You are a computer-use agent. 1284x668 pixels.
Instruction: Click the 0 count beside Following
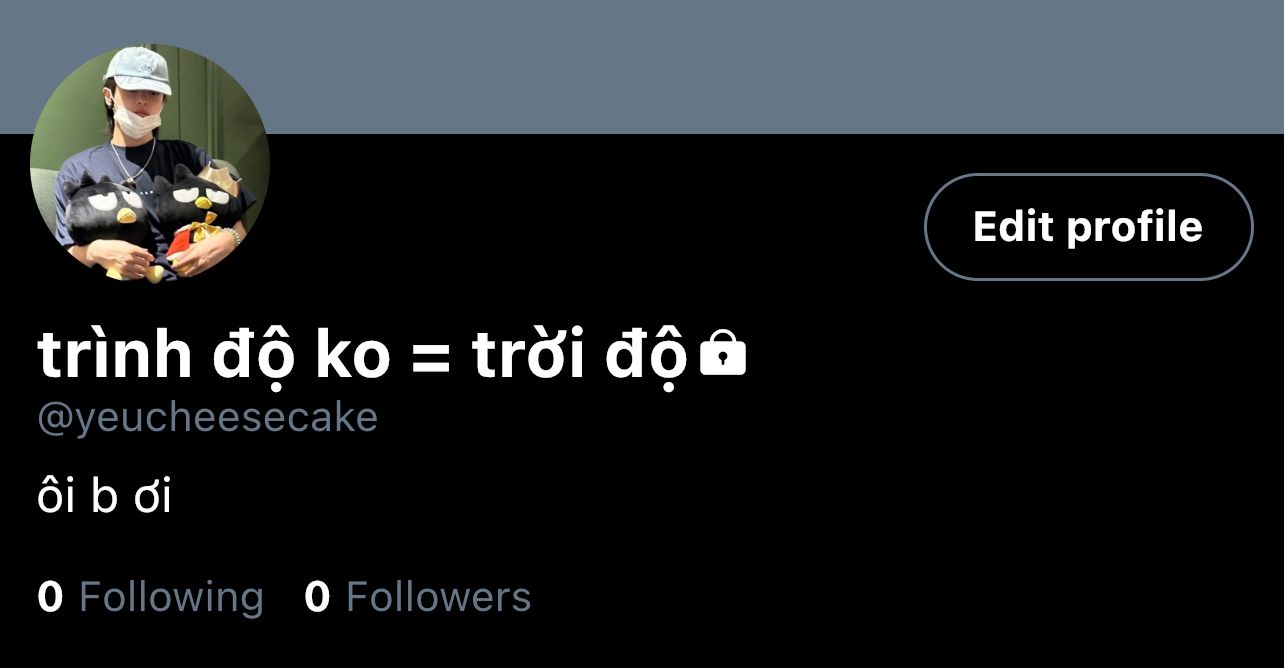(x=50, y=597)
